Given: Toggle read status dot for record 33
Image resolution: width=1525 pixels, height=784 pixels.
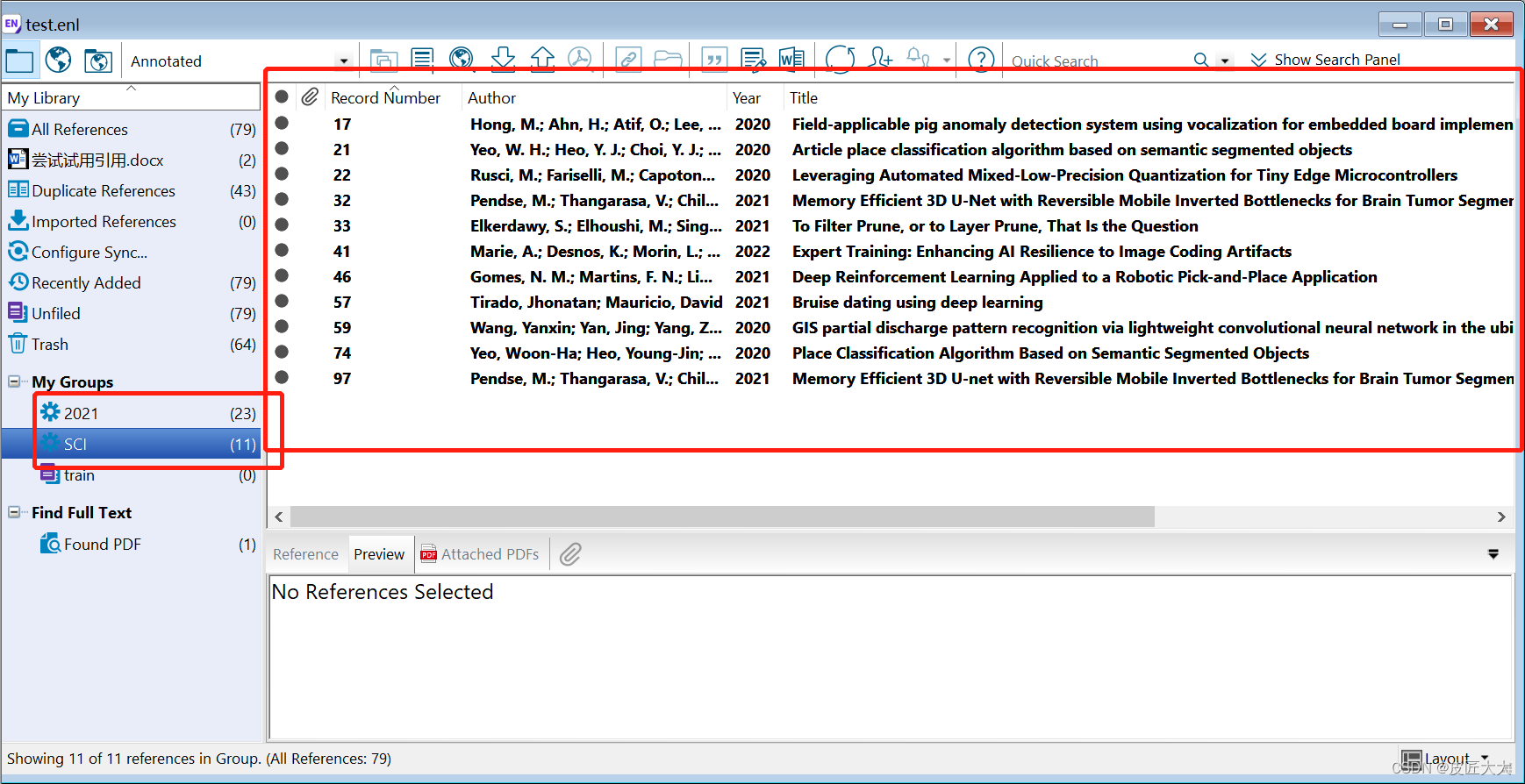Looking at the screenshot, I should (282, 225).
